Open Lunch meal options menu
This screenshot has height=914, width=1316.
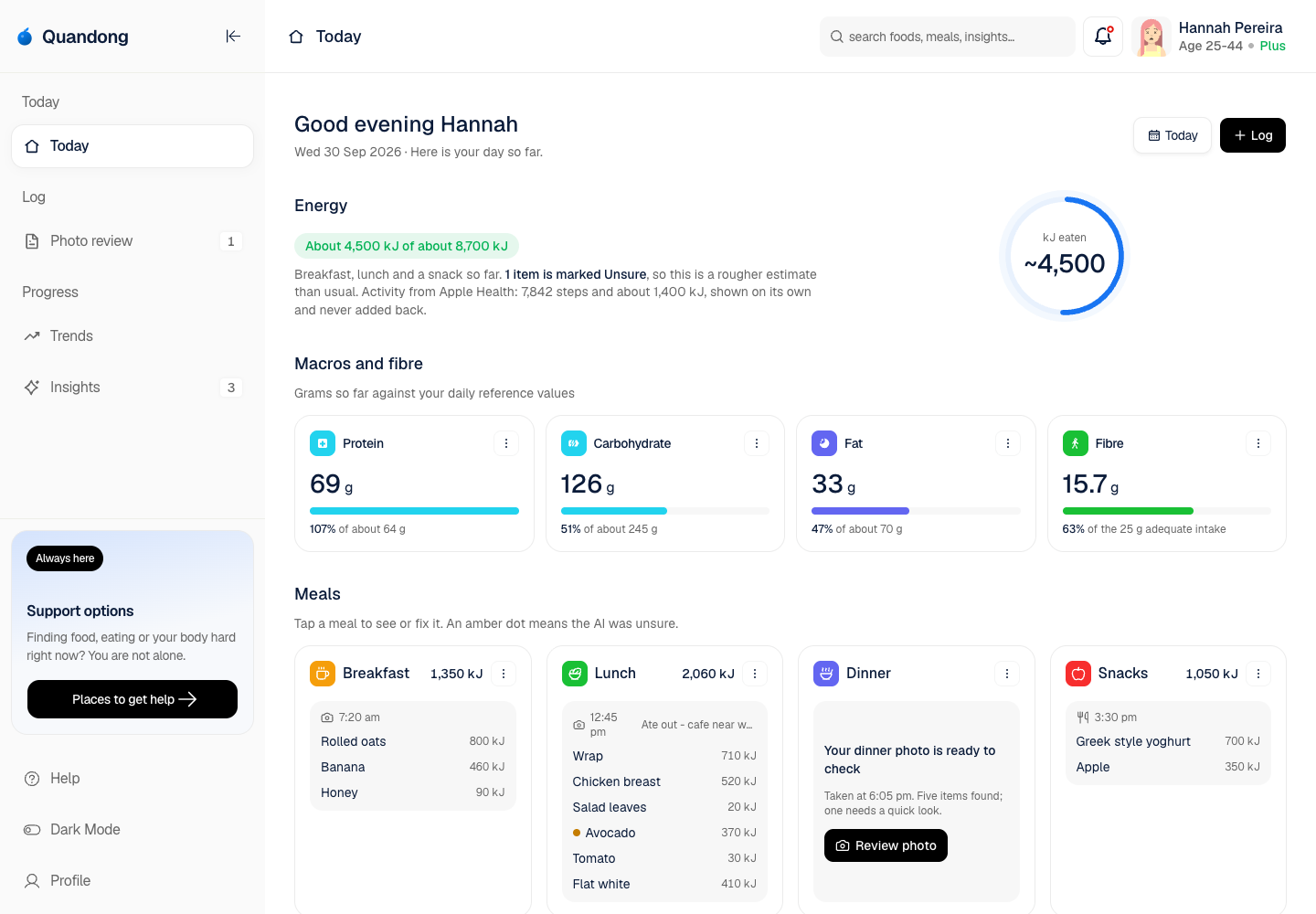[755, 674]
